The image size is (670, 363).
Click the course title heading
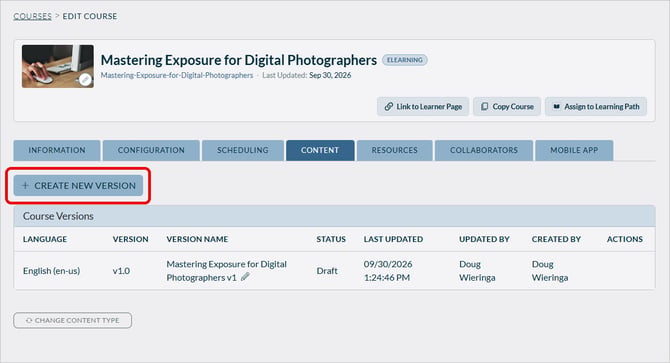239,60
